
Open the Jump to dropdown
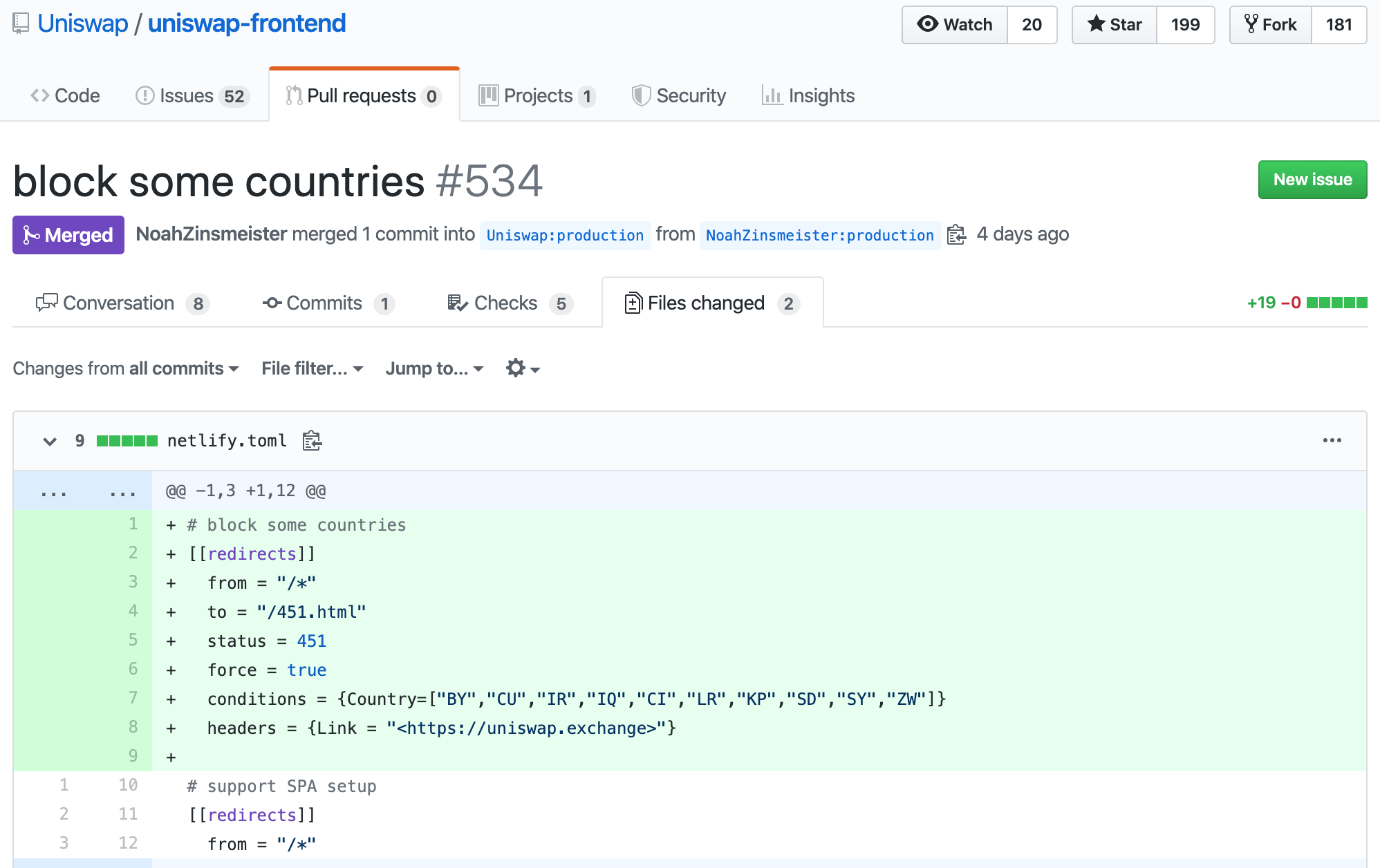click(435, 368)
